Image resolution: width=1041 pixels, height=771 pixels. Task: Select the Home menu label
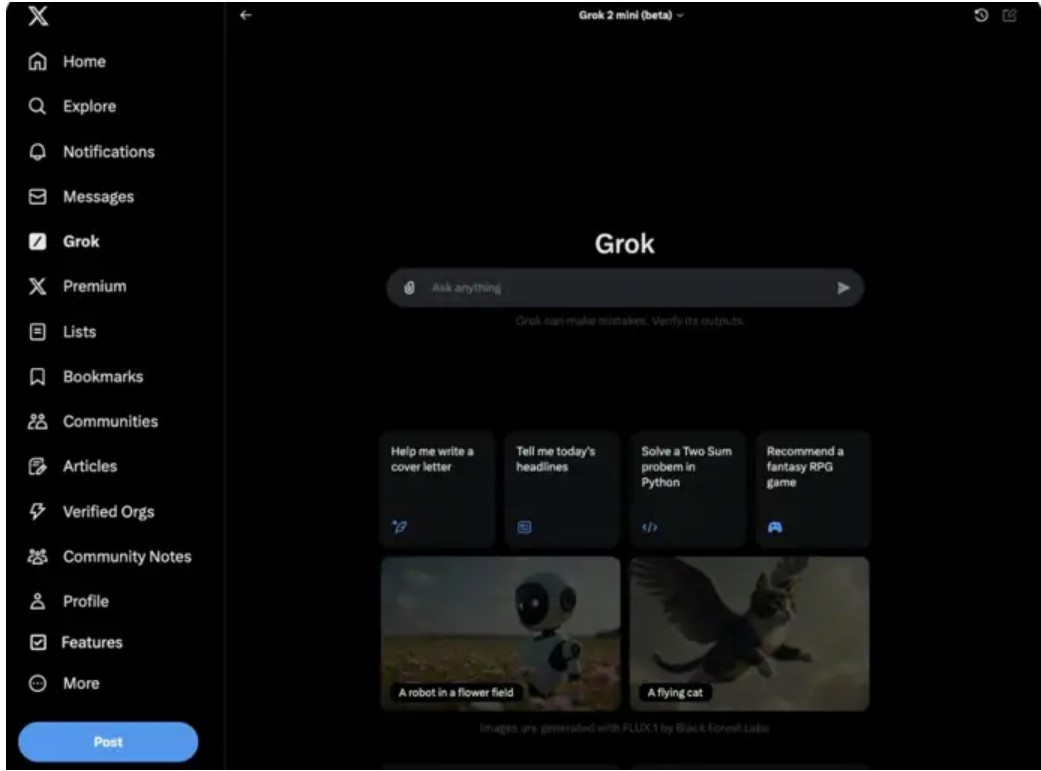(x=84, y=61)
